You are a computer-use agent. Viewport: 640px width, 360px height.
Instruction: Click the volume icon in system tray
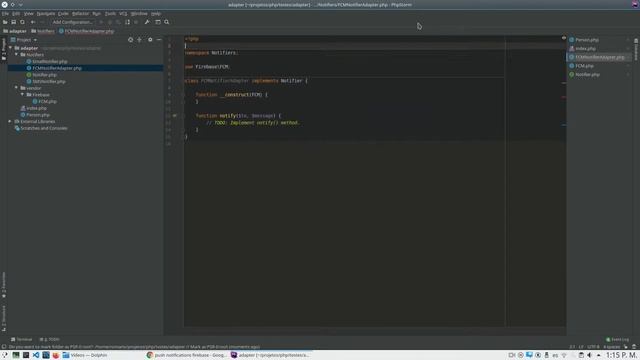(x=589, y=355)
